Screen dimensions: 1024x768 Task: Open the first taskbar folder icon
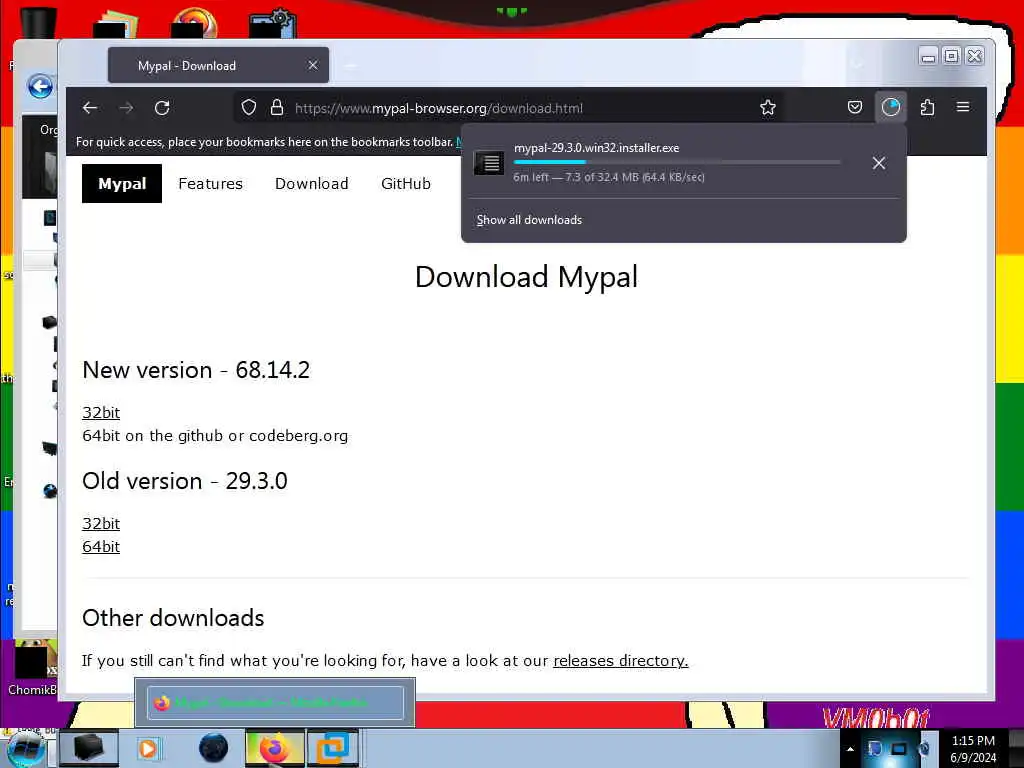coord(88,748)
